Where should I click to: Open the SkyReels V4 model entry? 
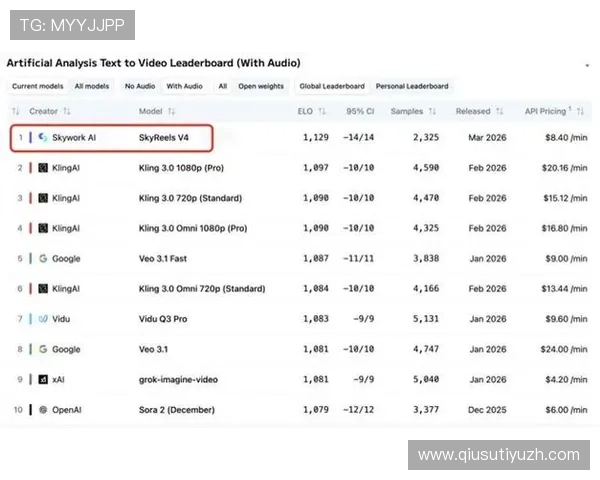tap(164, 137)
